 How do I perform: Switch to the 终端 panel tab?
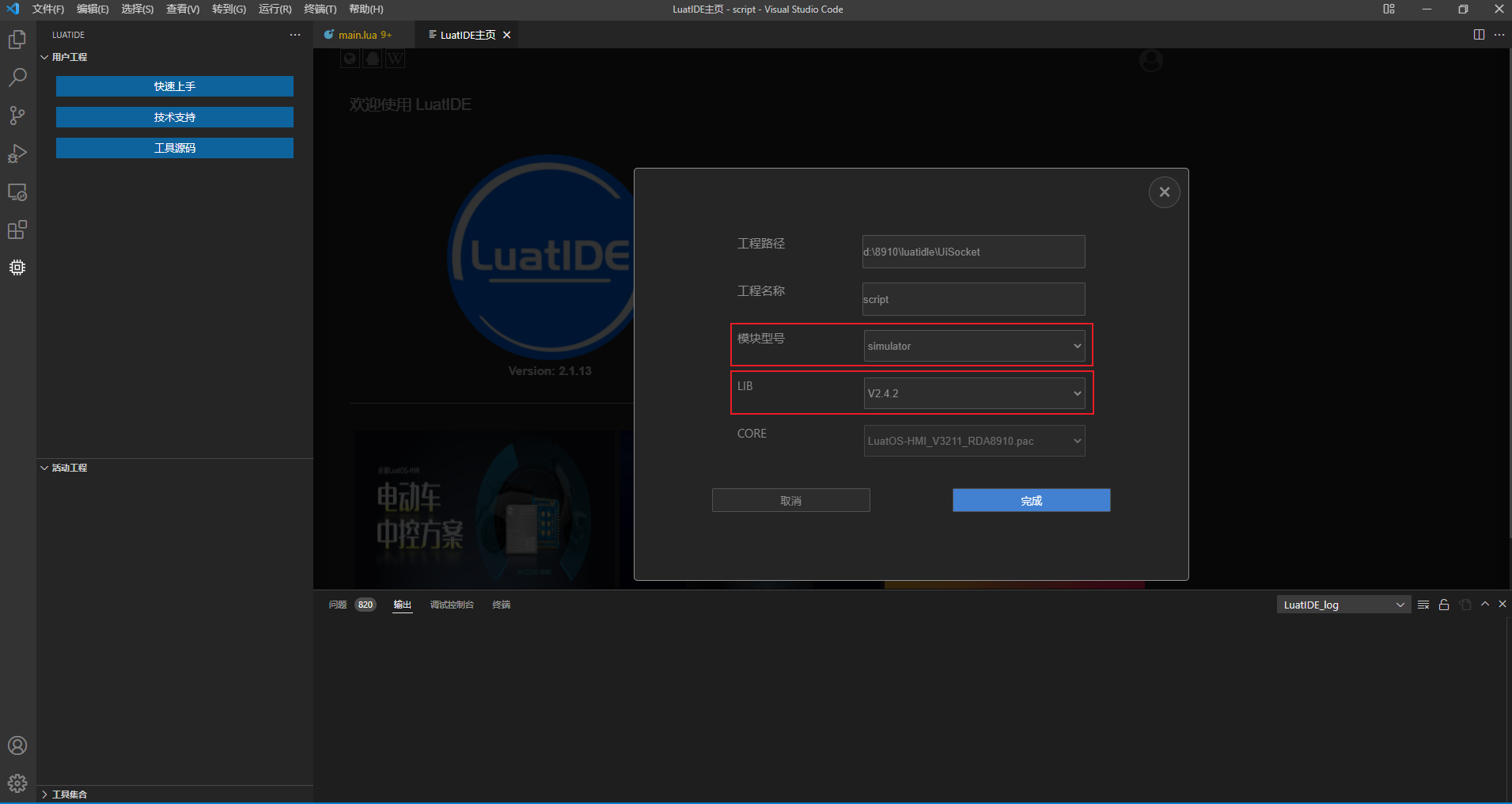[502, 605]
